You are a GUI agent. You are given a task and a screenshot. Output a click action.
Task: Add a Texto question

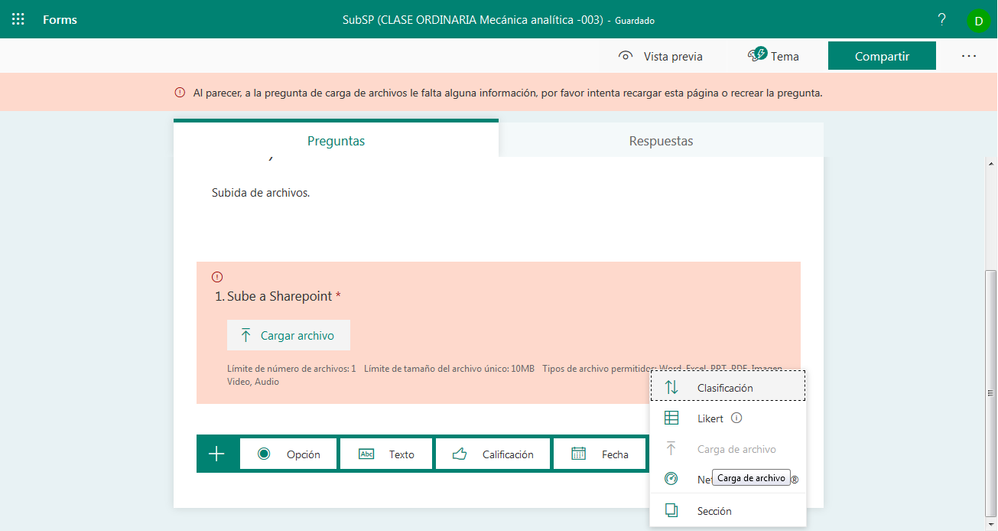coord(386,454)
